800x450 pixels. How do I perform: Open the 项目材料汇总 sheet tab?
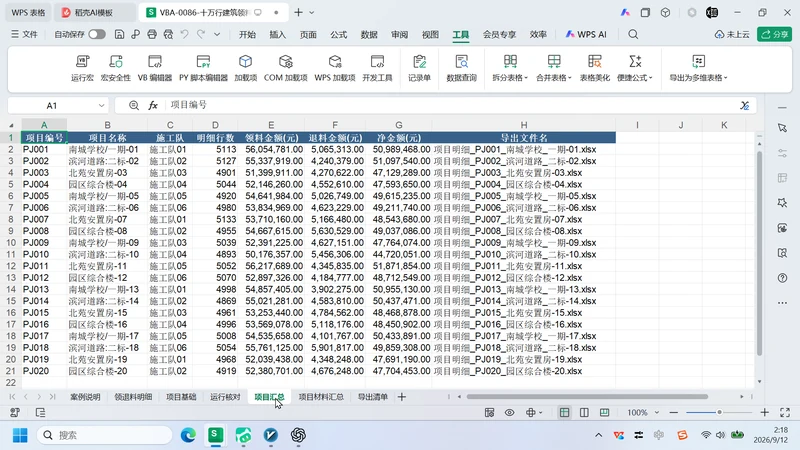[321, 396]
